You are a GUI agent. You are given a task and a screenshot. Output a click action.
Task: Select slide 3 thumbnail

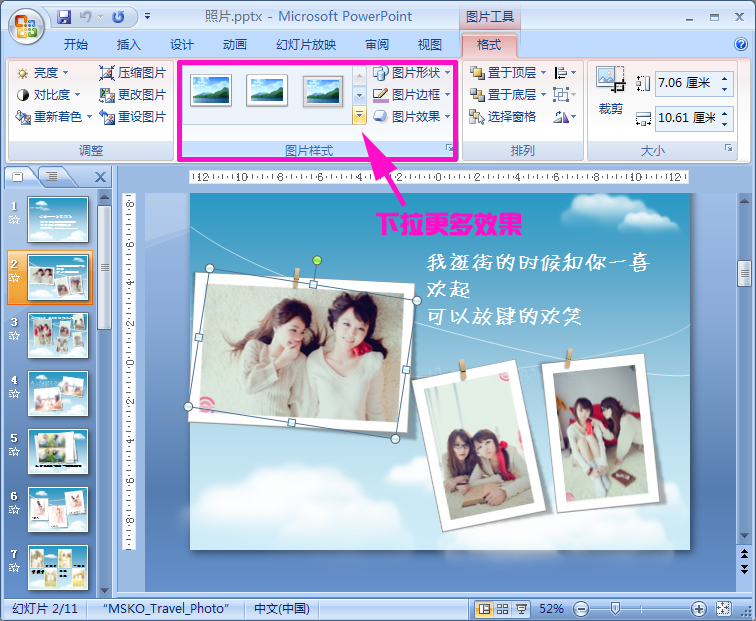[58, 335]
